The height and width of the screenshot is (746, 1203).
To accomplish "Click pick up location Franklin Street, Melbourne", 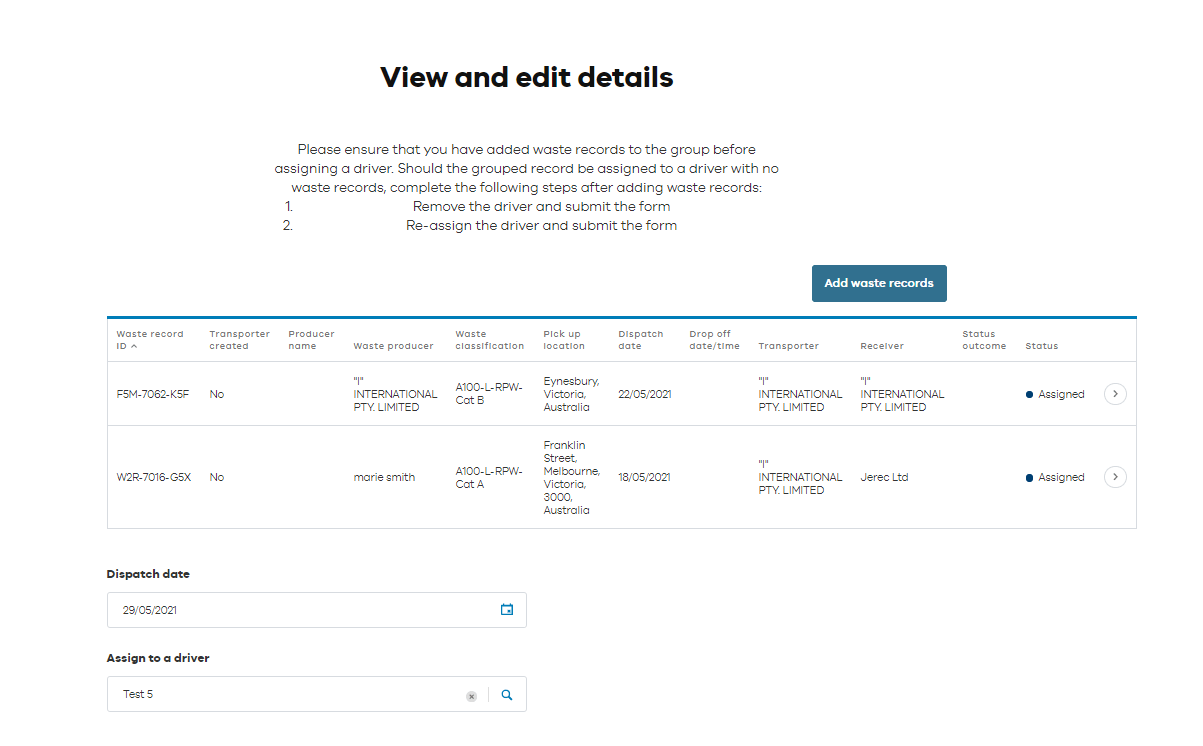I will [571, 477].
